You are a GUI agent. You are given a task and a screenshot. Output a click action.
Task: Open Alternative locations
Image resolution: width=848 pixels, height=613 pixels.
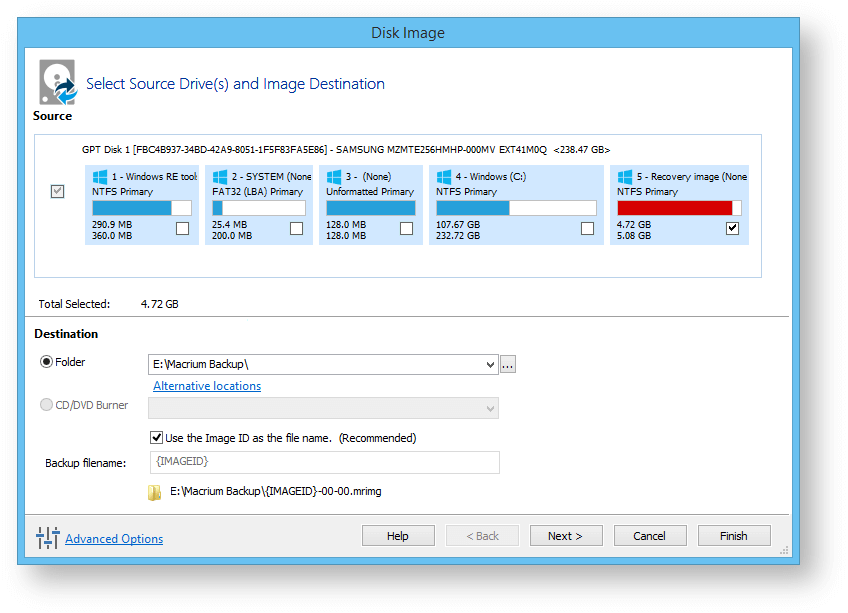[x=206, y=386]
